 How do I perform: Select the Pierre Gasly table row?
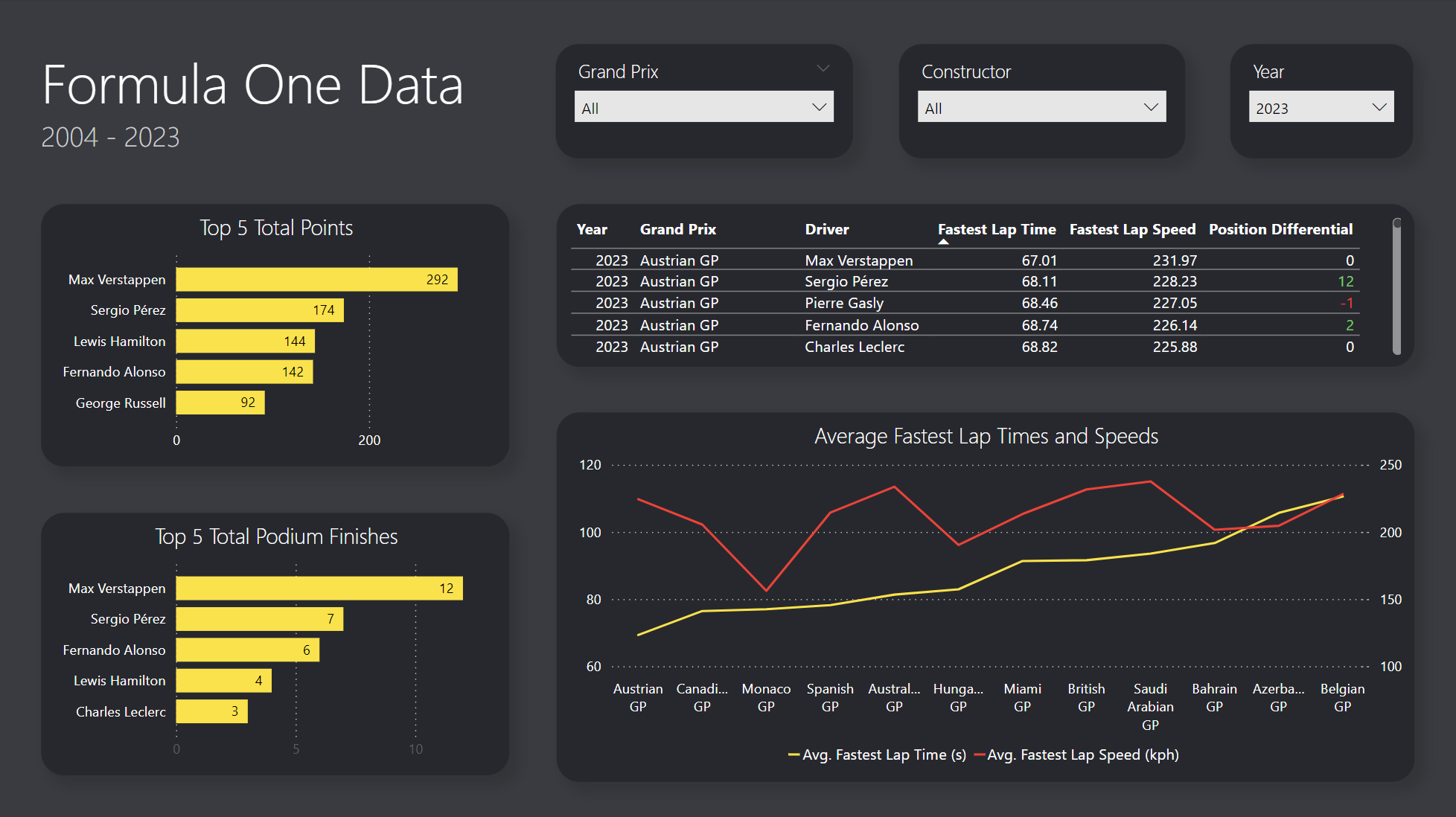[x=843, y=303]
